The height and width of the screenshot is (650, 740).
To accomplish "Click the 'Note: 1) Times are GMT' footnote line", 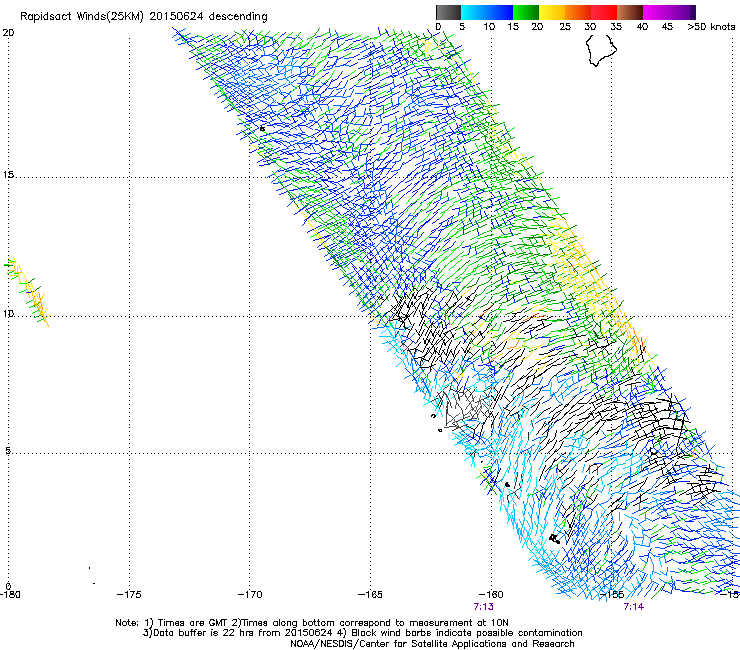I will tap(312, 623).
